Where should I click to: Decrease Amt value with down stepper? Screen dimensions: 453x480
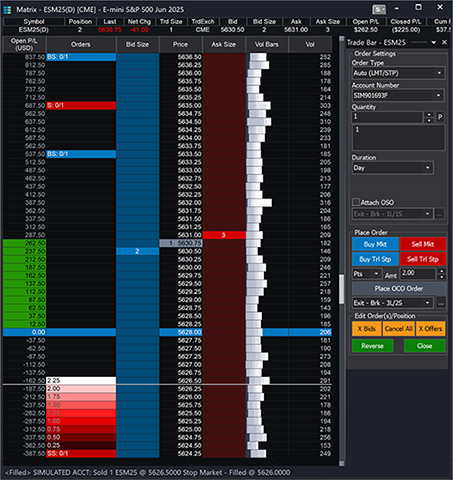442,276
